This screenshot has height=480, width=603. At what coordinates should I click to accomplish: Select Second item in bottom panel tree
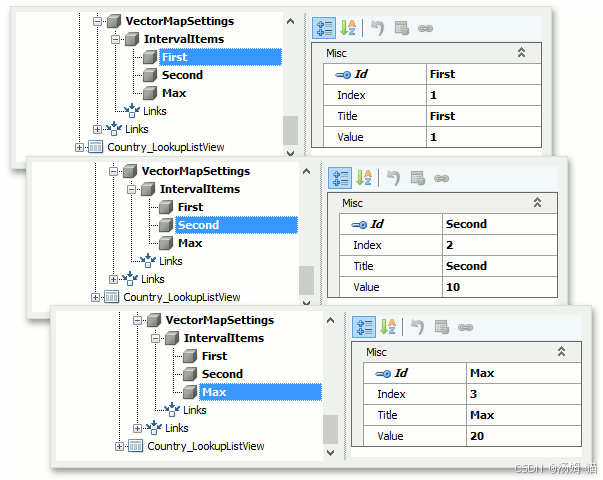(x=222, y=374)
